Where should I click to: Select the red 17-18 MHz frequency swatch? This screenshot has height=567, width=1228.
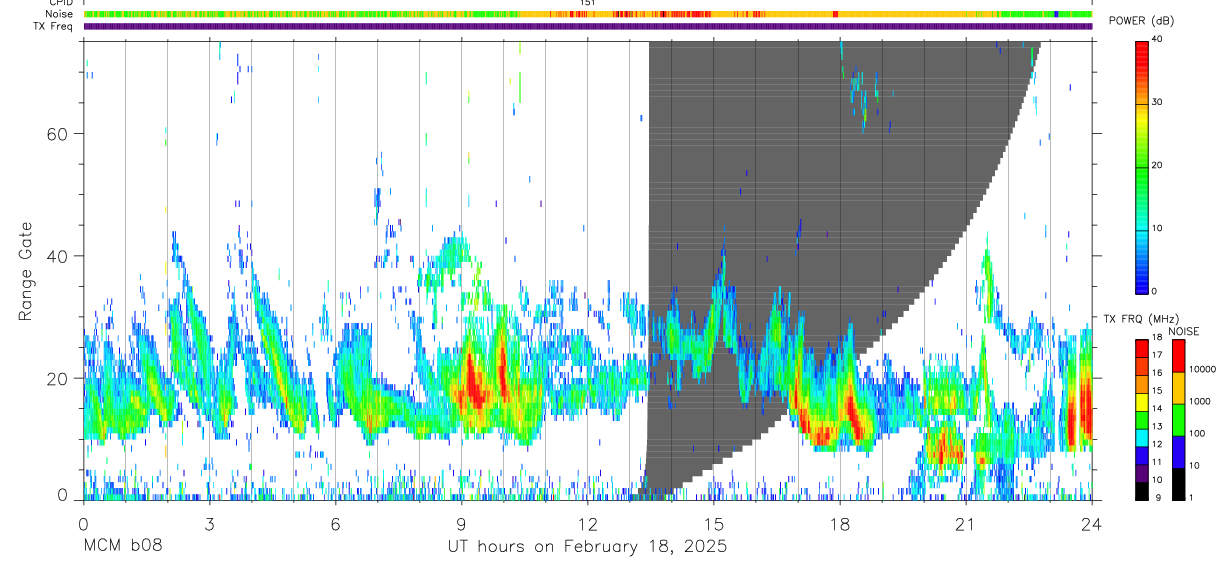pyautogui.click(x=1142, y=348)
